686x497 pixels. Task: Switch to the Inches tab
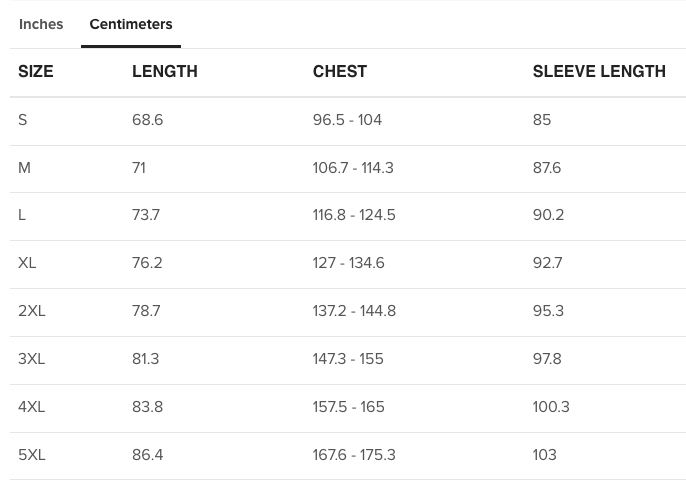[41, 24]
